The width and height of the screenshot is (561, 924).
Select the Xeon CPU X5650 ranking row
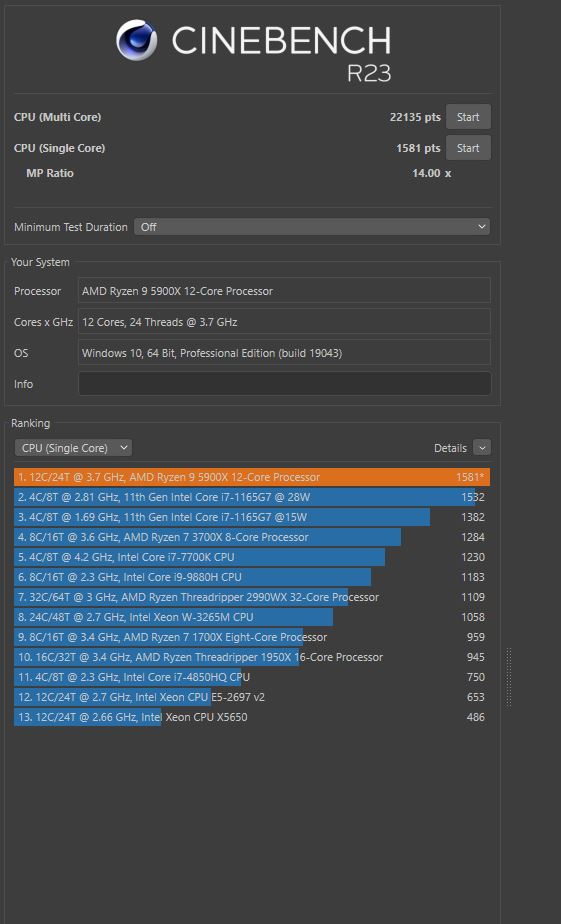[252, 717]
